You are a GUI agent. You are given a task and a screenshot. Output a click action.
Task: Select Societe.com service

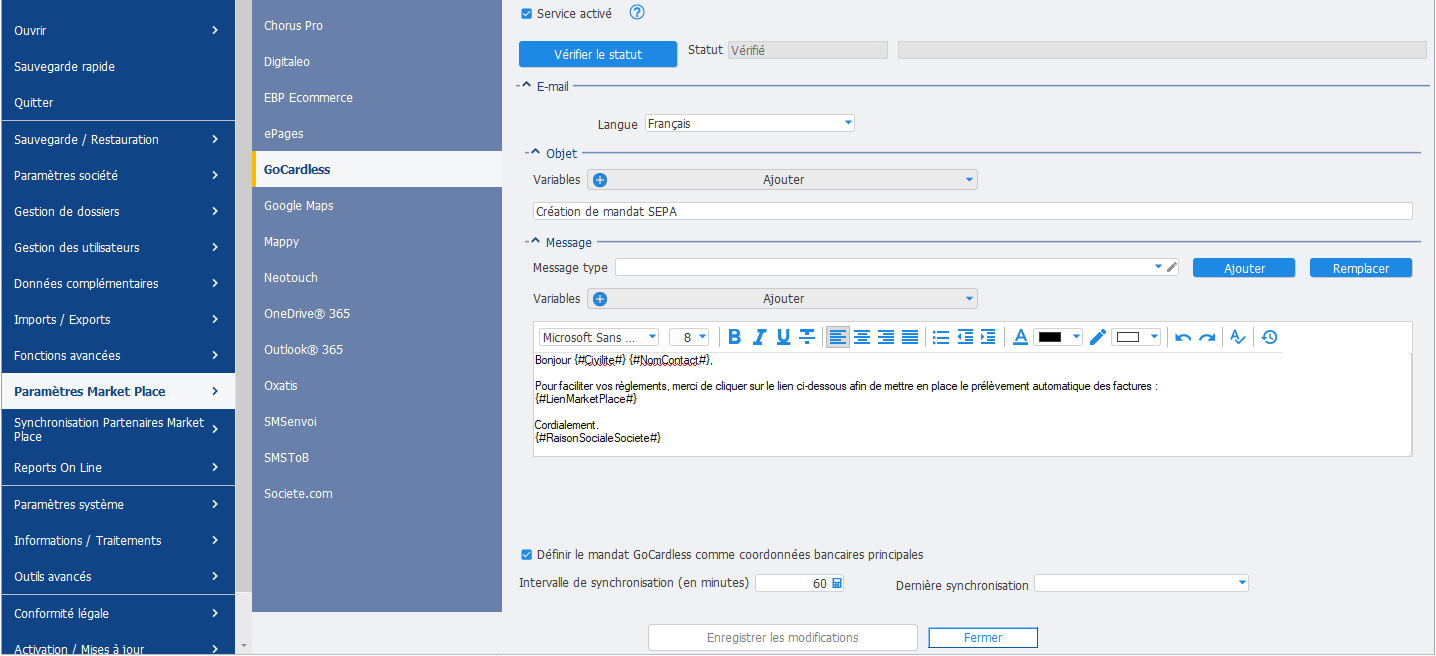click(377, 493)
